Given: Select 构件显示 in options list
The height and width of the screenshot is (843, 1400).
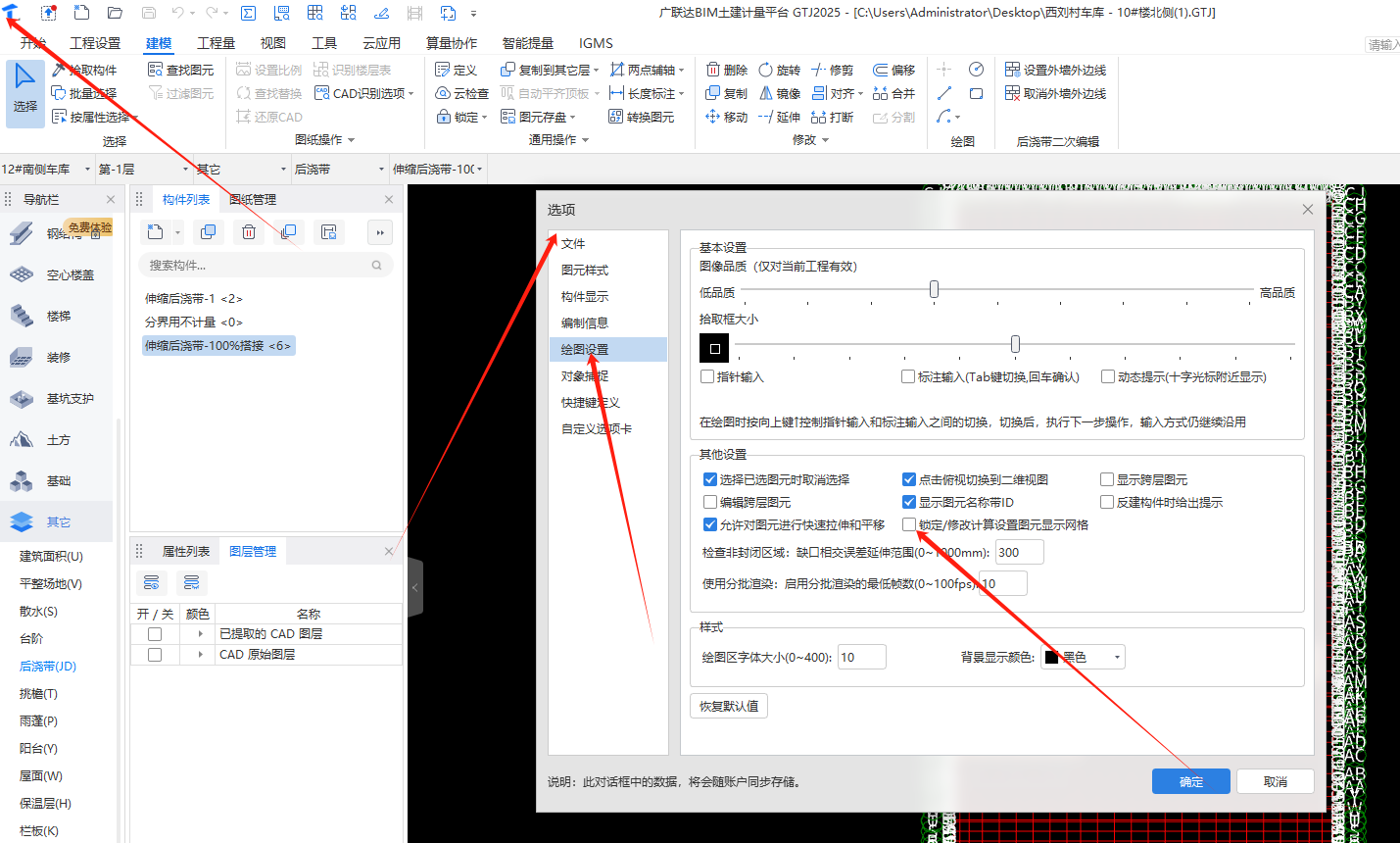Looking at the screenshot, I should point(585,296).
